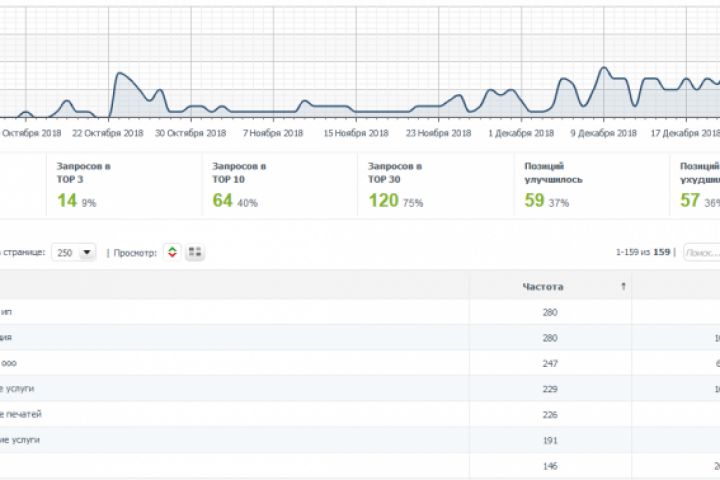Select the row with frequency 229
The image size is (720, 480).
click(360, 389)
